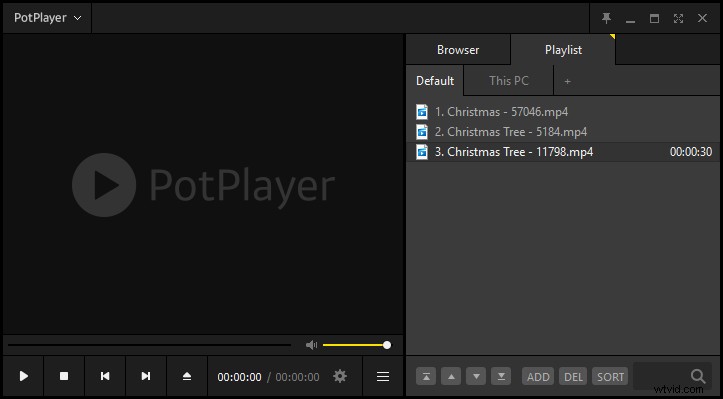This screenshot has width=723, height=399.
Task: Move selected item to the bottom
Action: (x=501, y=376)
